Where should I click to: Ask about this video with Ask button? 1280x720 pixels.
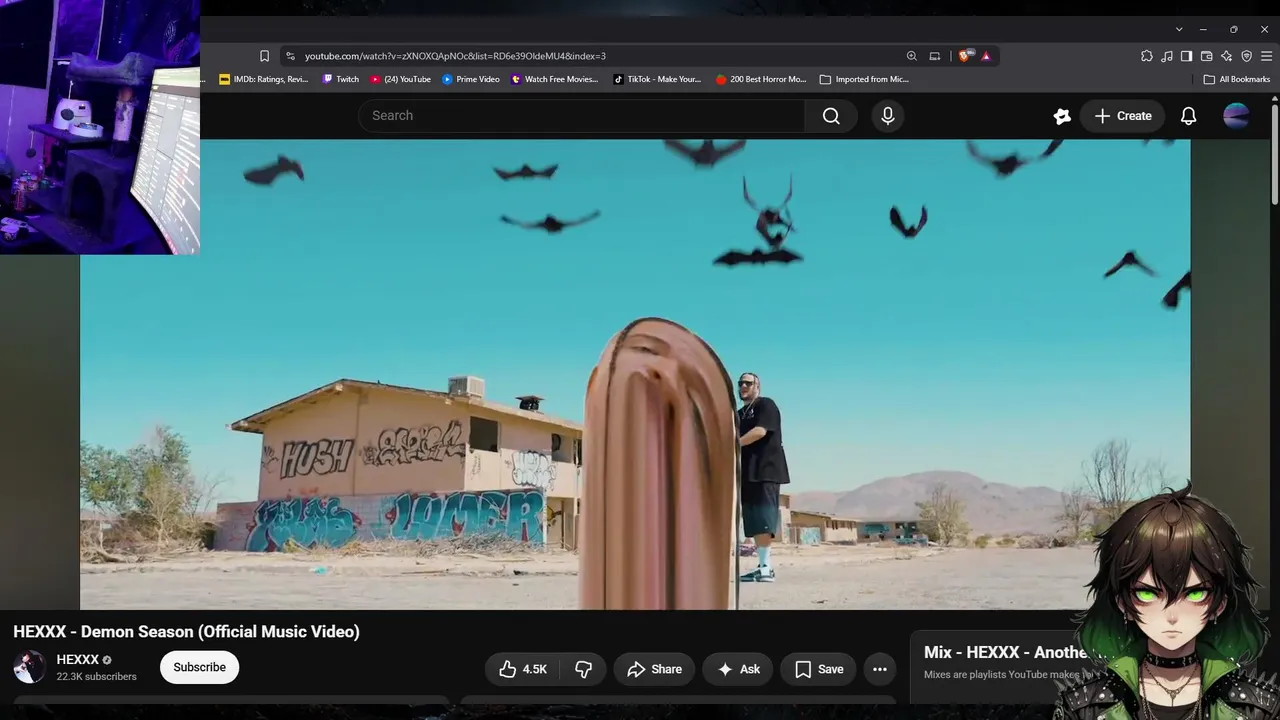(x=738, y=669)
